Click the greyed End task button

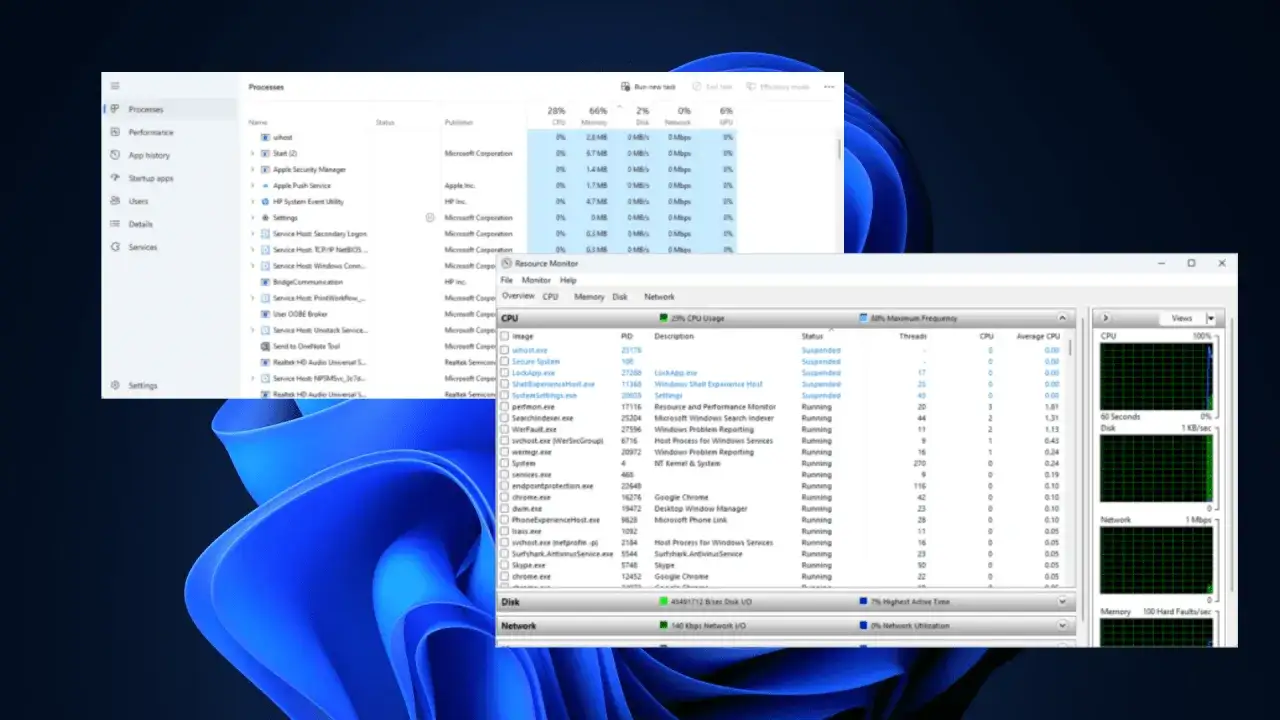[x=713, y=87]
